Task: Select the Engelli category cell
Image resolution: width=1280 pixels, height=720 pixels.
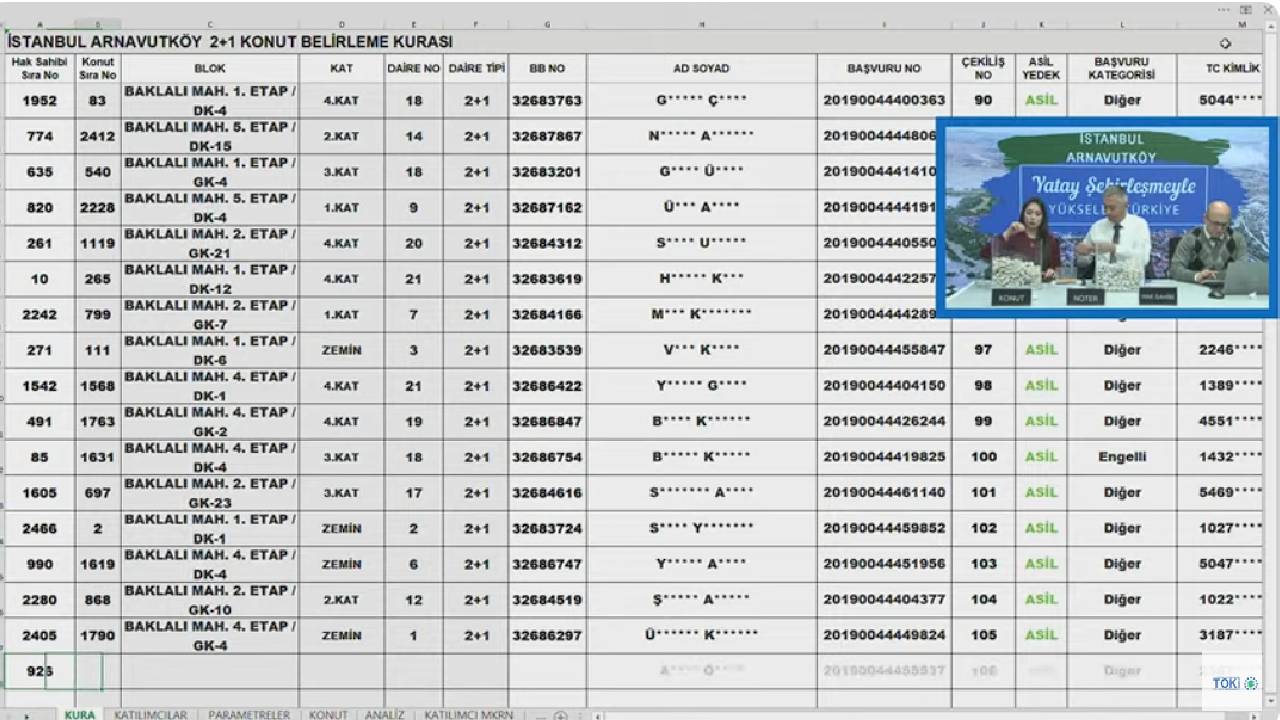Action: (x=1121, y=457)
